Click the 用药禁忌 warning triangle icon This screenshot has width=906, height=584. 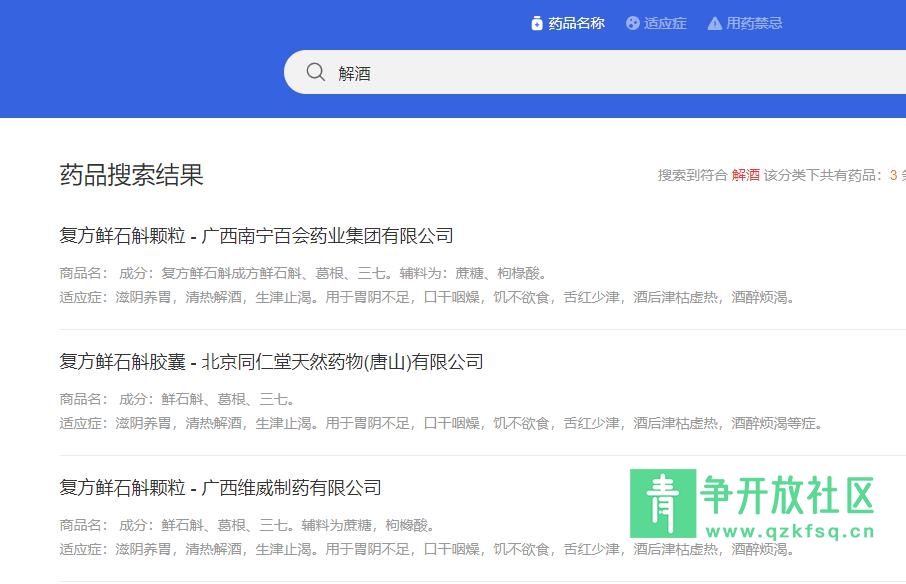[715, 23]
